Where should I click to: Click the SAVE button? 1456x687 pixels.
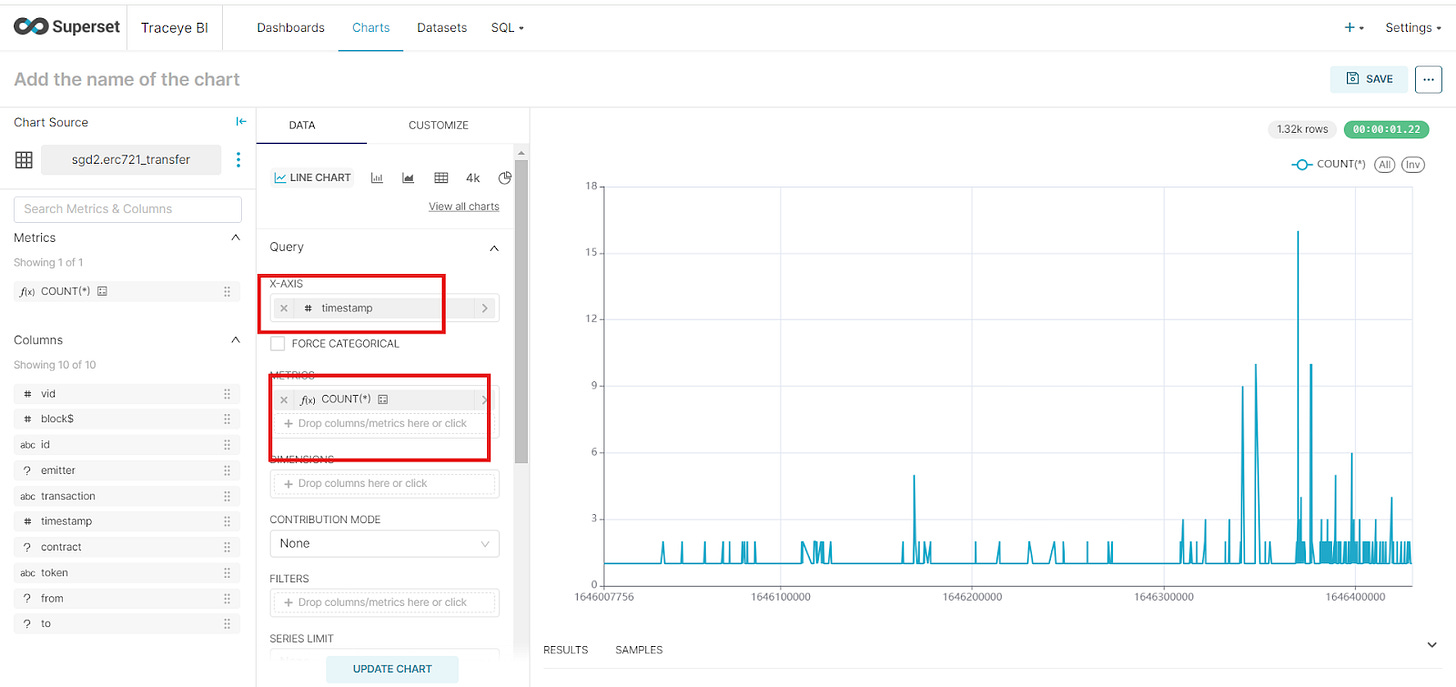click(1369, 79)
